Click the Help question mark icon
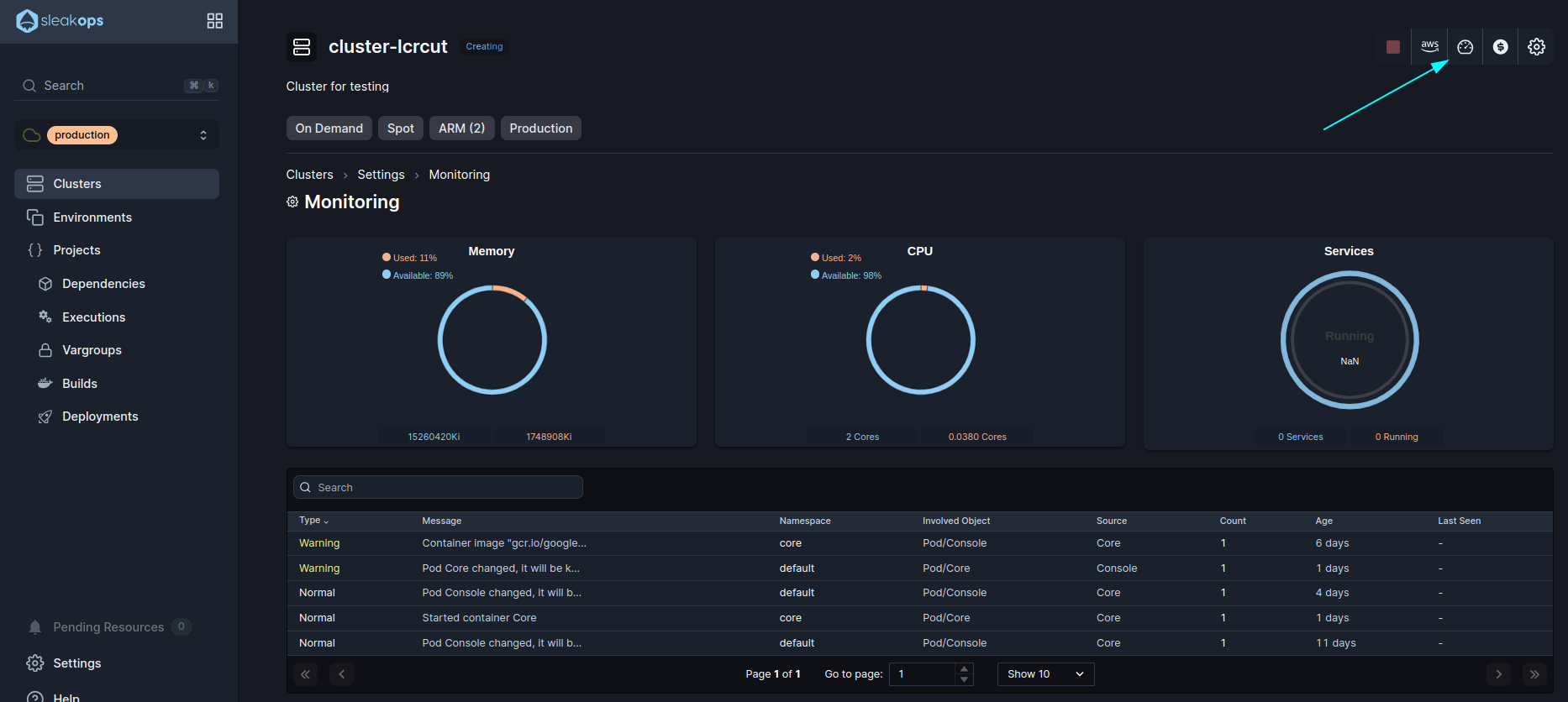The image size is (1568, 702). click(35, 697)
